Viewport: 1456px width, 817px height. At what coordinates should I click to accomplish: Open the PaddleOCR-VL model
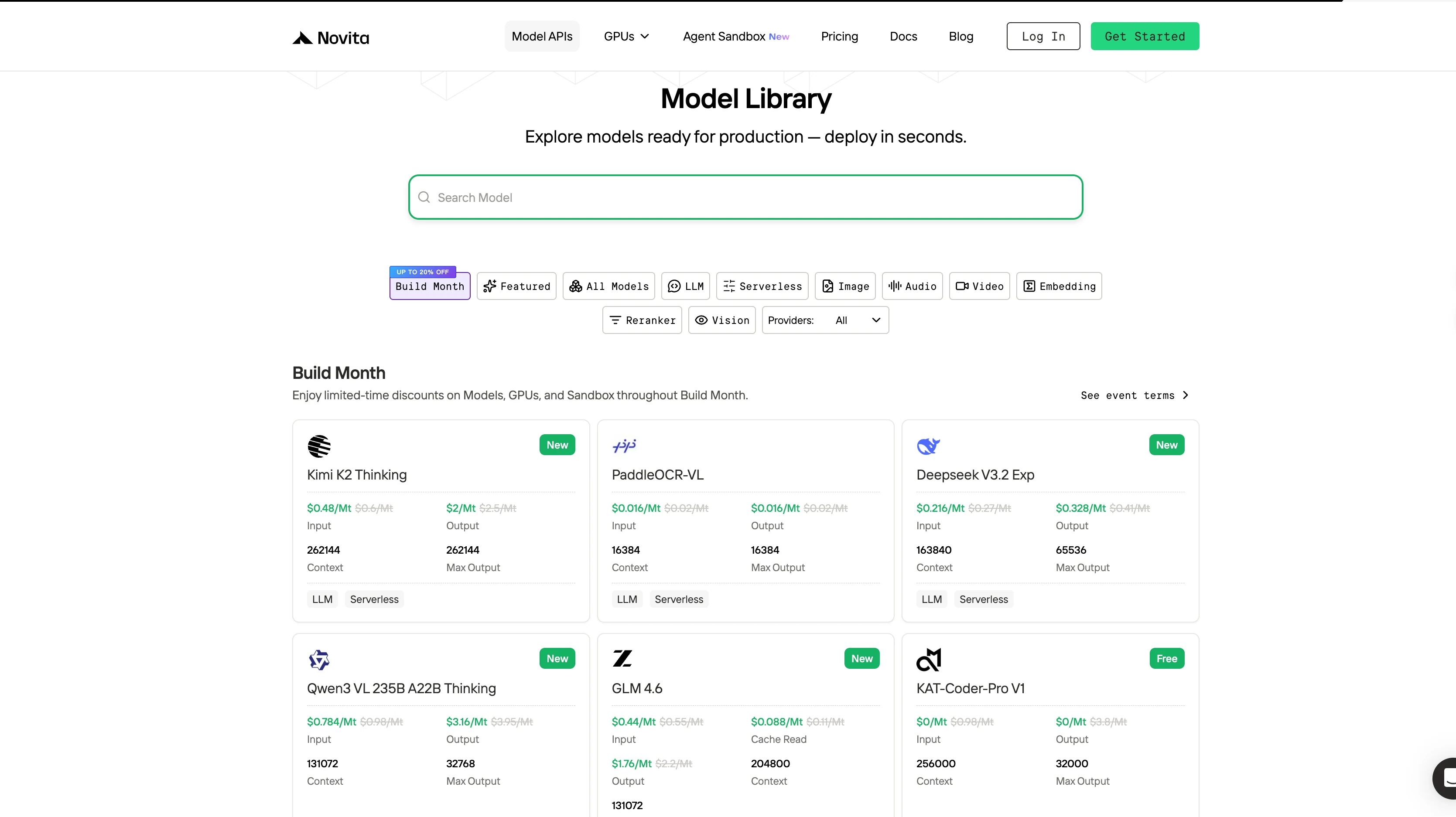click(x=657, y=475)
